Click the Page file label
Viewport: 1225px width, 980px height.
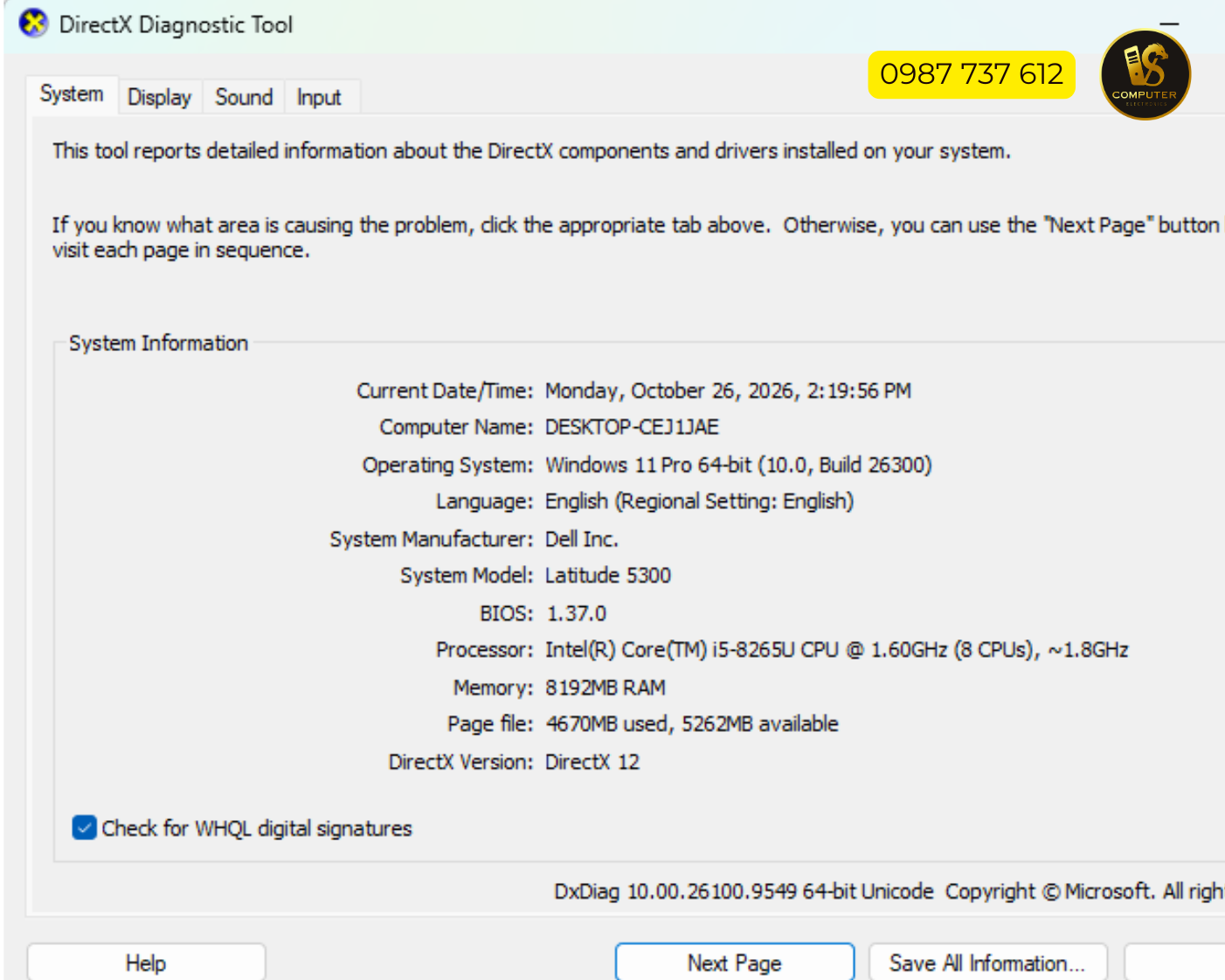[489, 724]
